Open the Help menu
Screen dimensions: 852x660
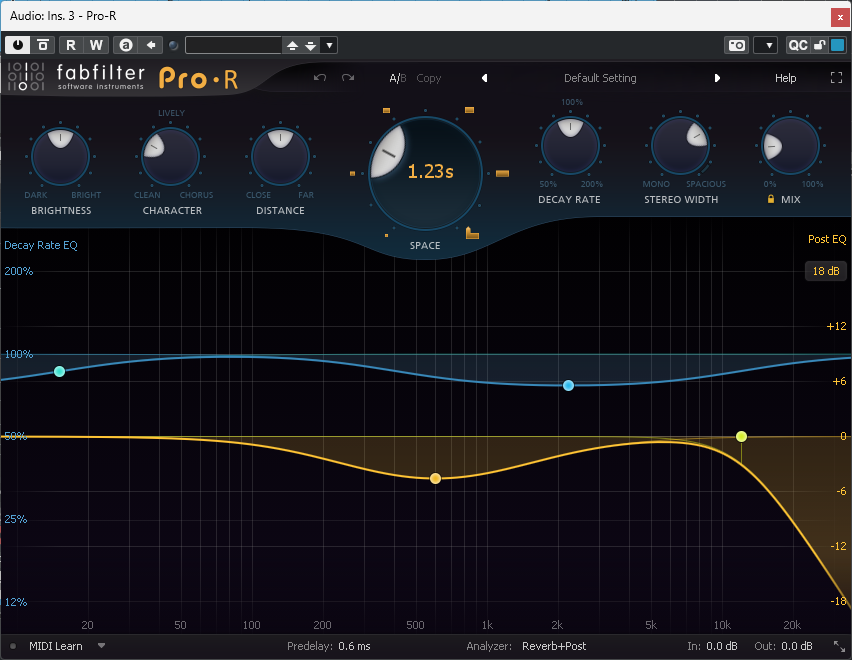click(785, 78)
